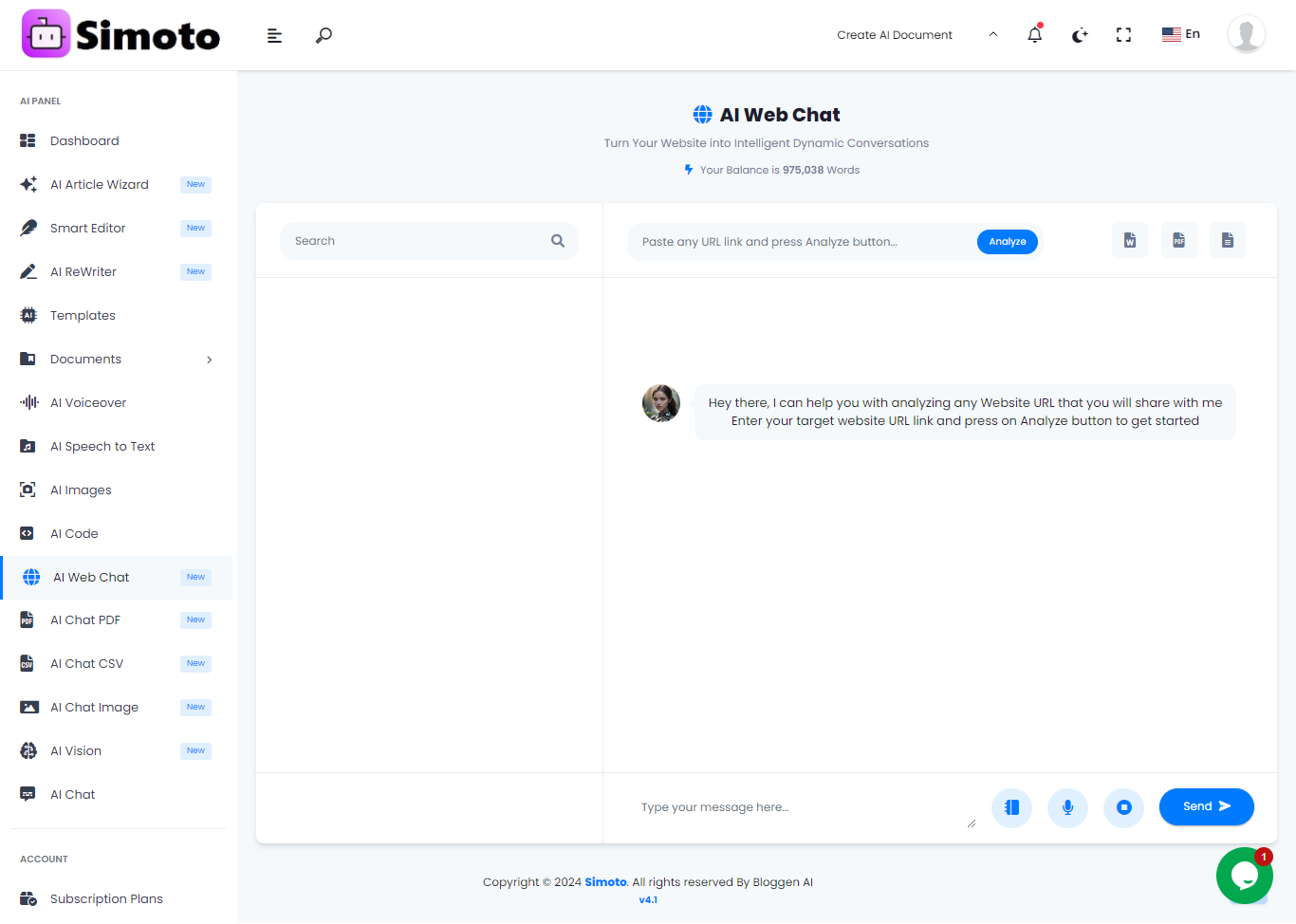Click microphone voice input button
Screen dimensions: 1296x924
(1068, 807)
